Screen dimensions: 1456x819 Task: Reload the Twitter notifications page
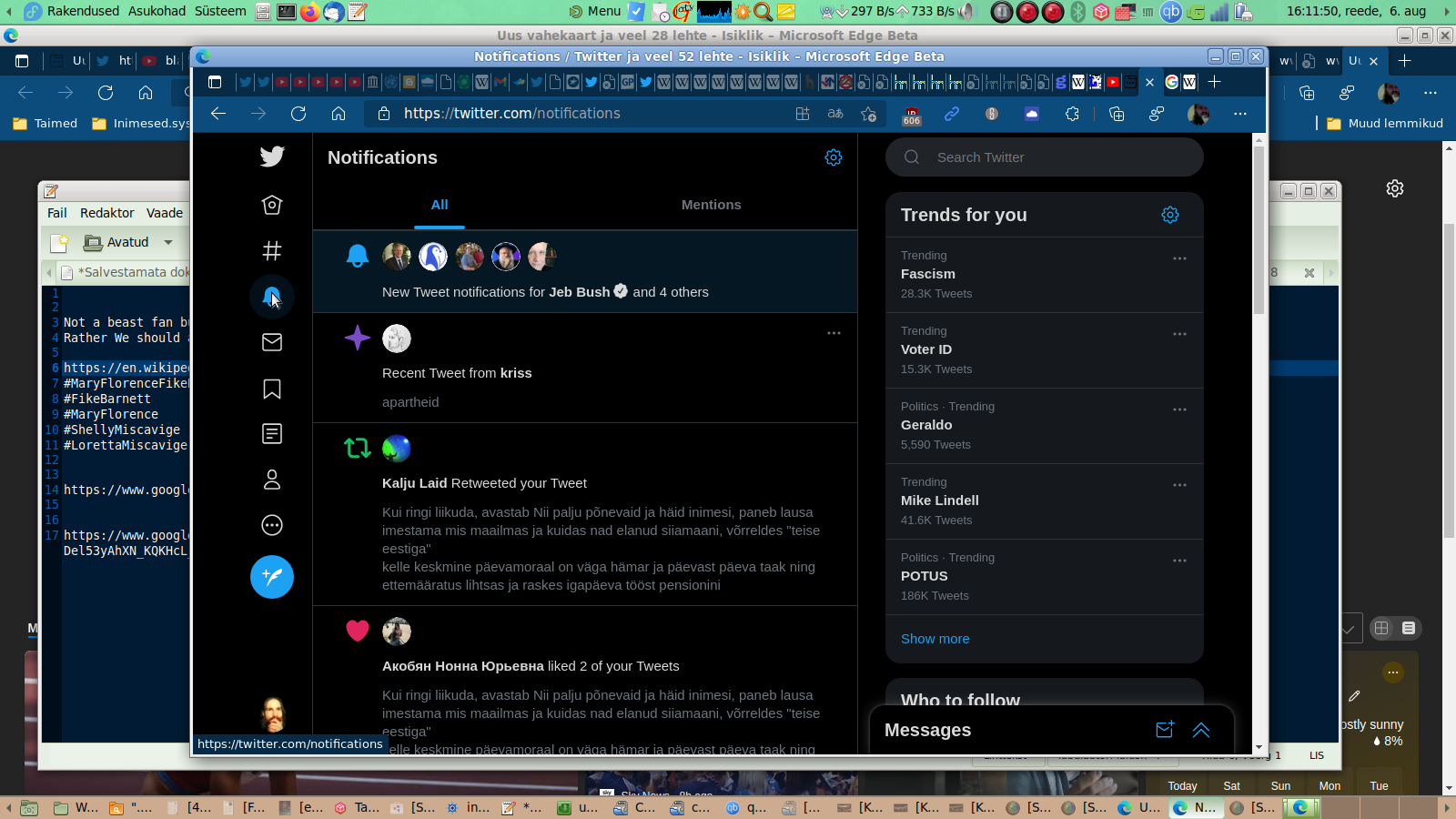tap(298, 114)
